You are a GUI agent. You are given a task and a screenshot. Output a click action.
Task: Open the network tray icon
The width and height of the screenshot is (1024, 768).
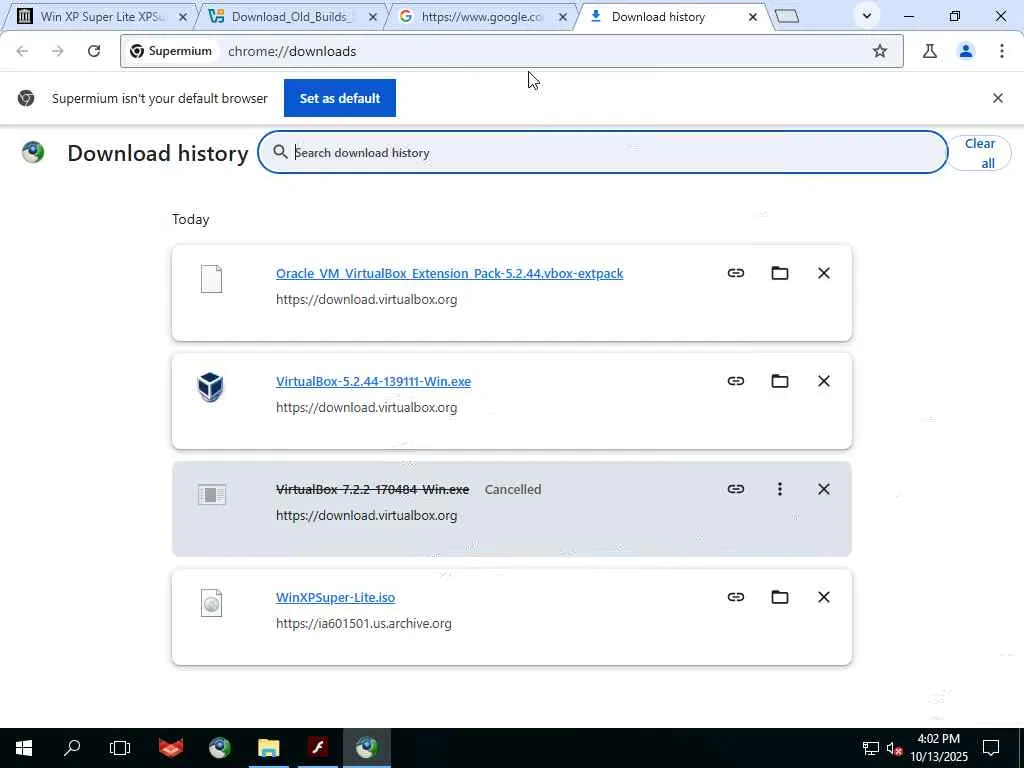(x=871, y=748)
